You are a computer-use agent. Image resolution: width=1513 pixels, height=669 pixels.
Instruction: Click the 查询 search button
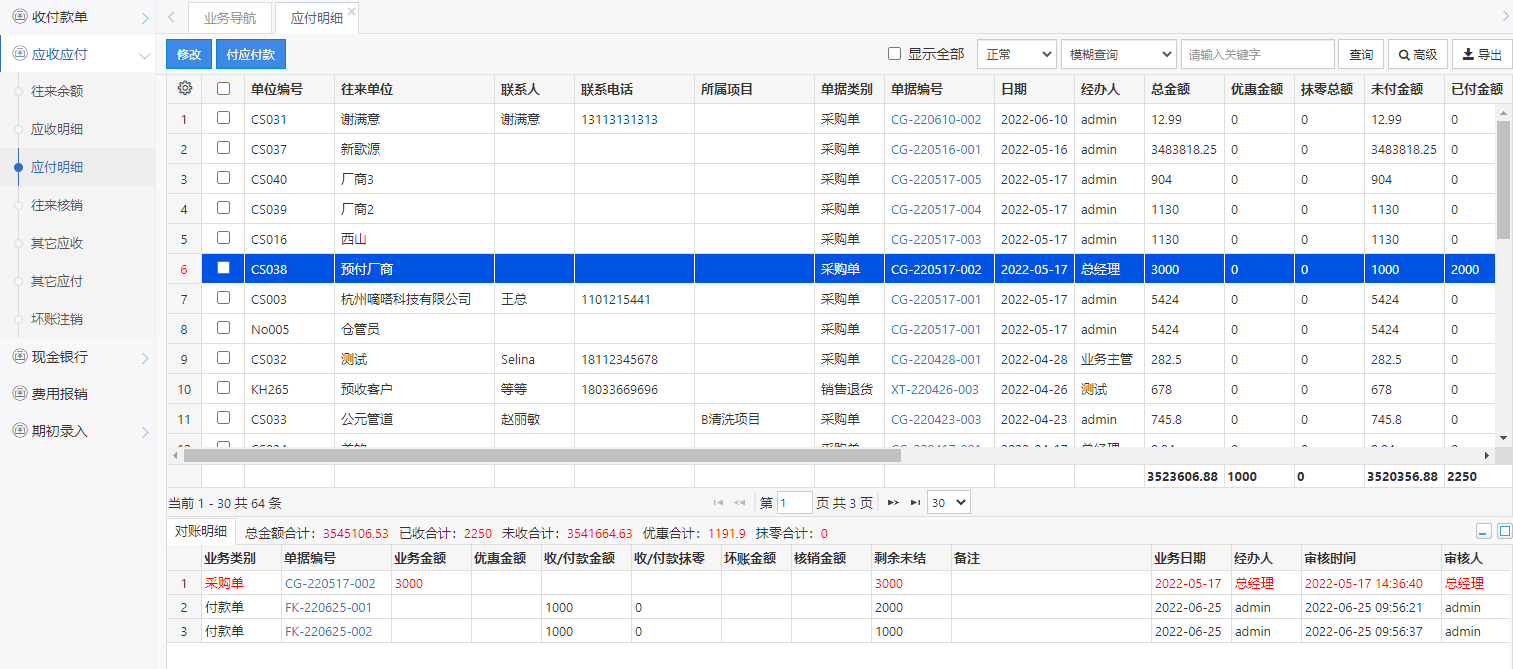pos(1361,54)
